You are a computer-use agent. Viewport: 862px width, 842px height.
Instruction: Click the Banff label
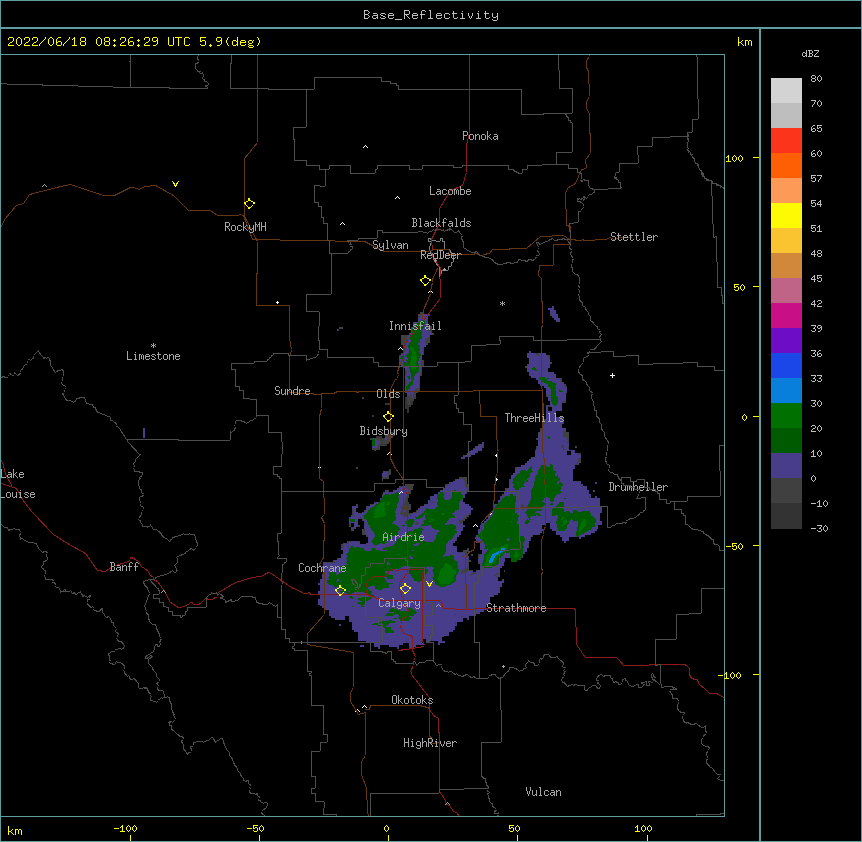tap(124, 567)
